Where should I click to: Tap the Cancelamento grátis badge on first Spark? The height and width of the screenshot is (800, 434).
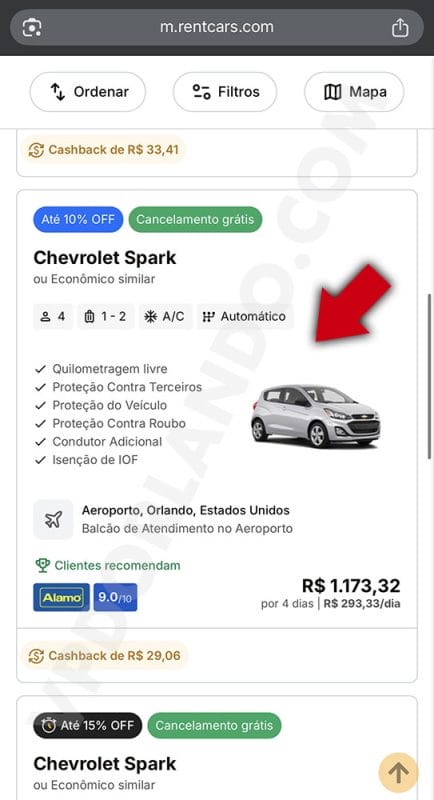point(195,219)
